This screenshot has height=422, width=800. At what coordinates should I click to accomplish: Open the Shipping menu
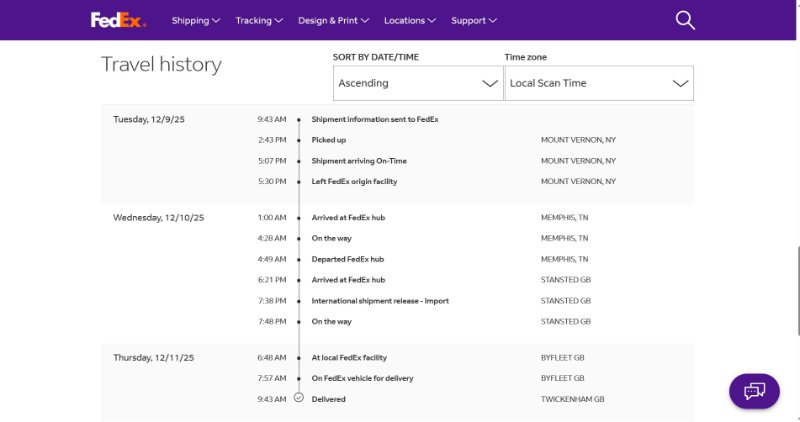pos(195,20)
